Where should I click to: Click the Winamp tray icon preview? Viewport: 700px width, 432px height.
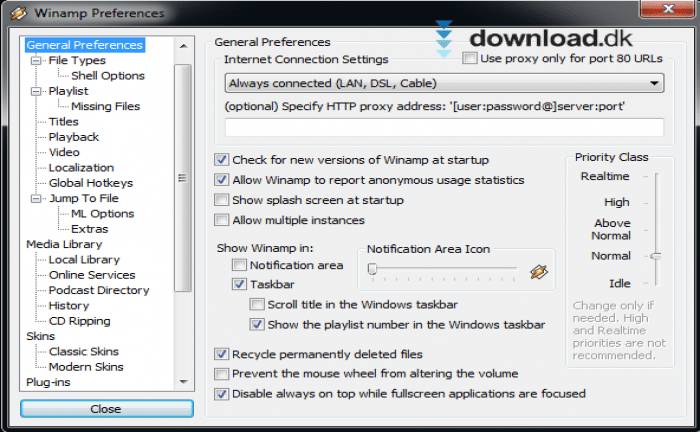point(538,271)
